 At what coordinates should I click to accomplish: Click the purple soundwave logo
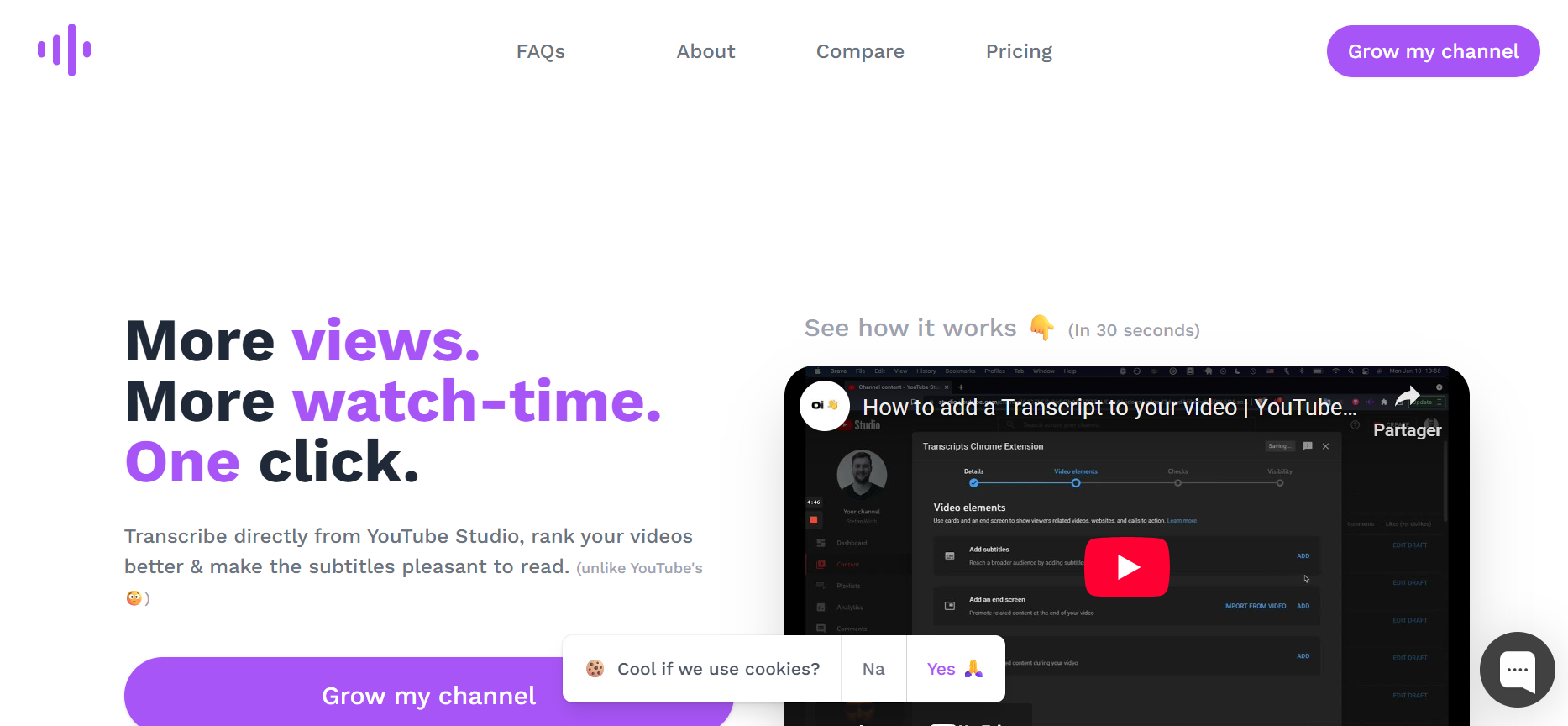(x=65, y=50)
